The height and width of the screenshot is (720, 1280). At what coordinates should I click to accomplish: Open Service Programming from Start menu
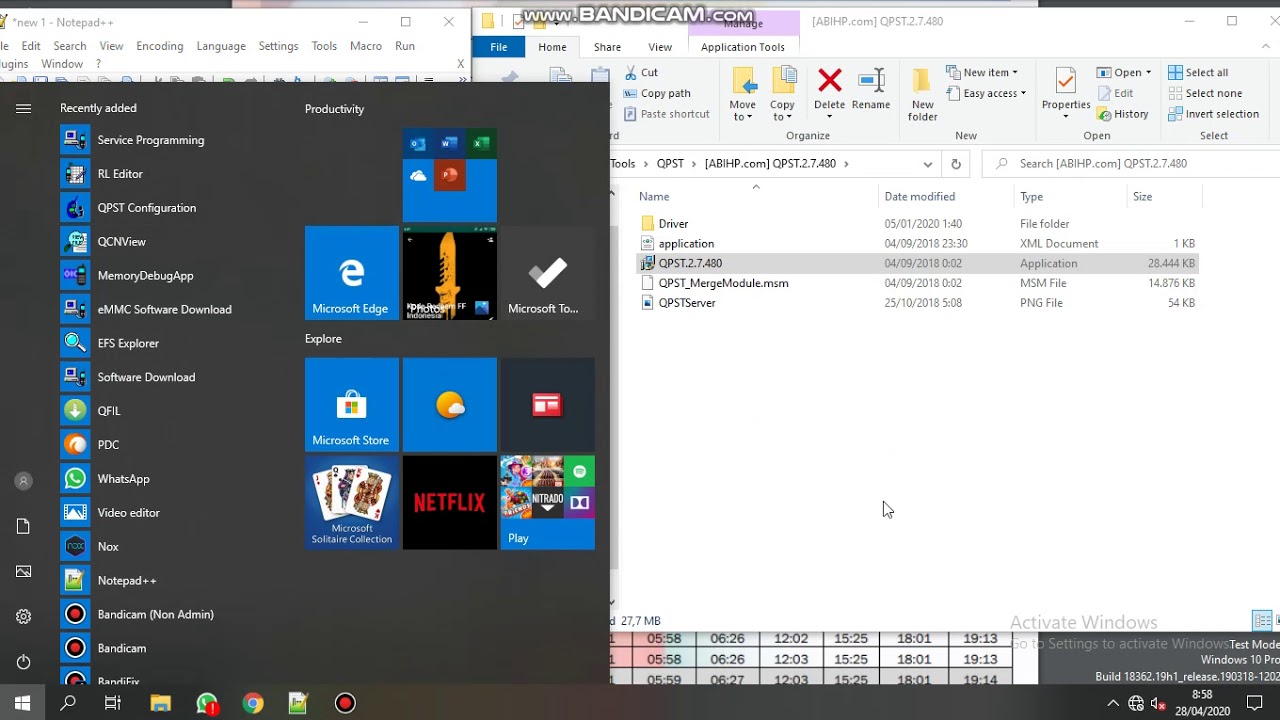coord(150,140)
